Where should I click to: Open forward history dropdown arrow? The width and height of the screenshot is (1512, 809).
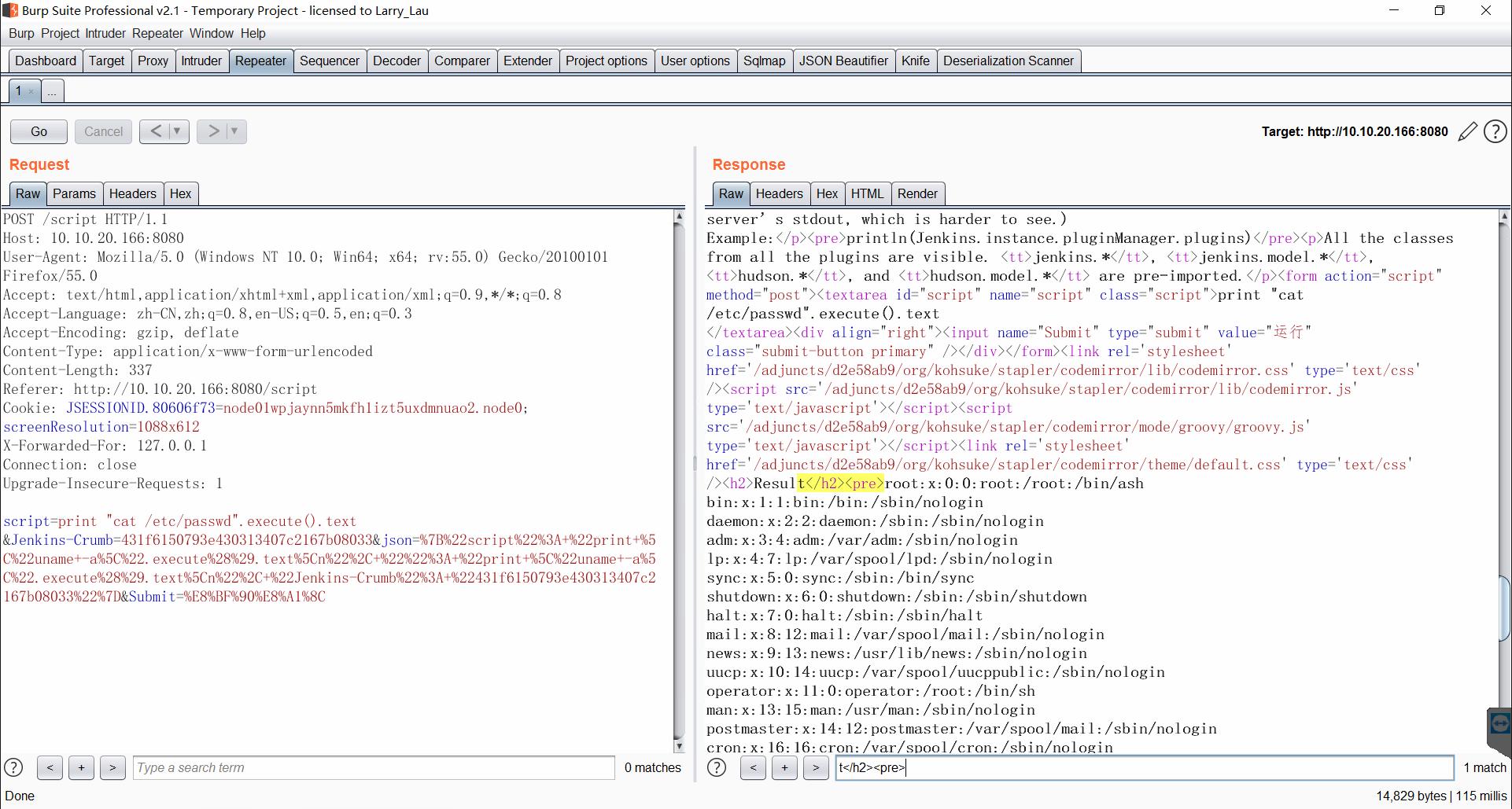234,131
